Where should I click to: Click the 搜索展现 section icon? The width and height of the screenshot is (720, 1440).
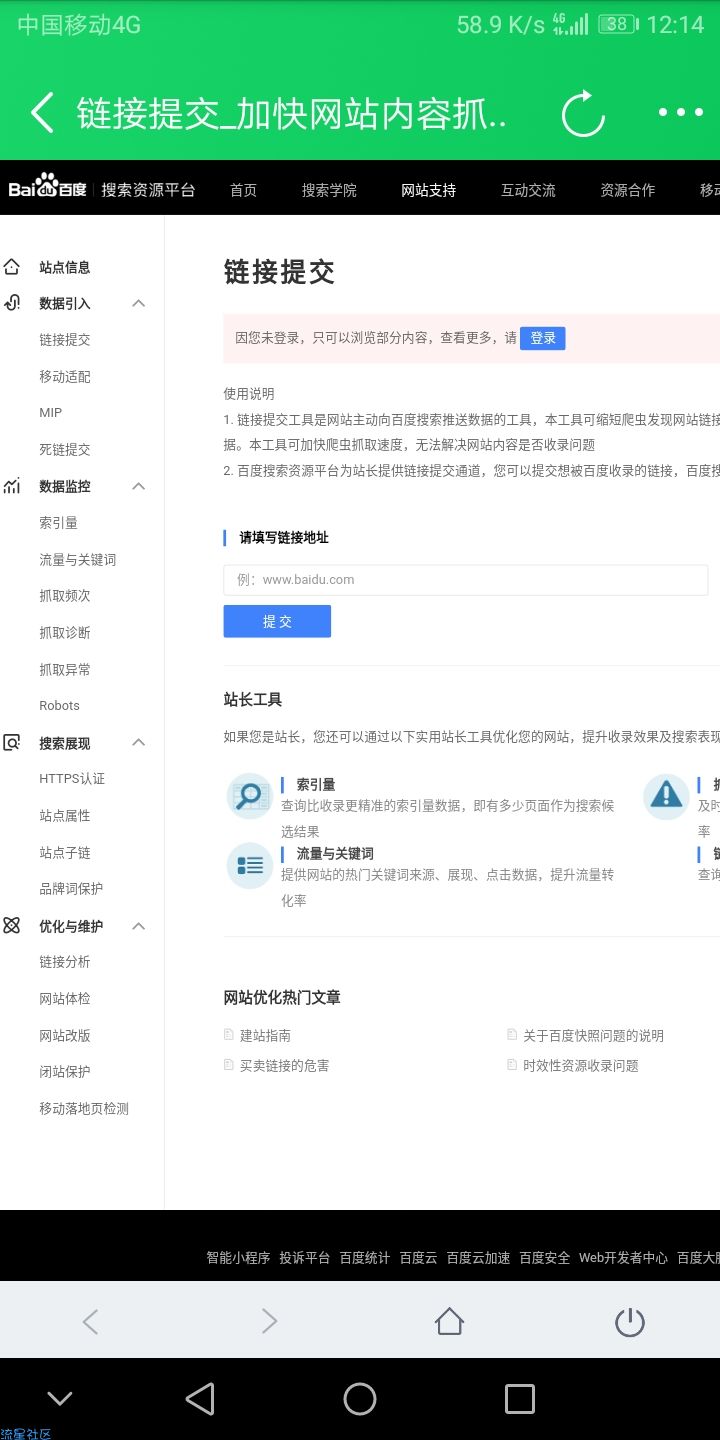[x=12, y=743]
